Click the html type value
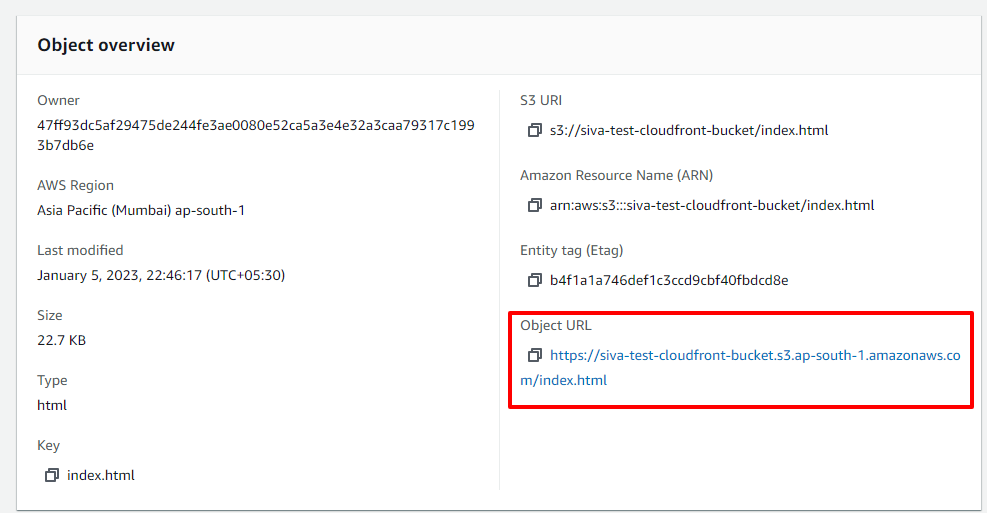 [52, 405]
